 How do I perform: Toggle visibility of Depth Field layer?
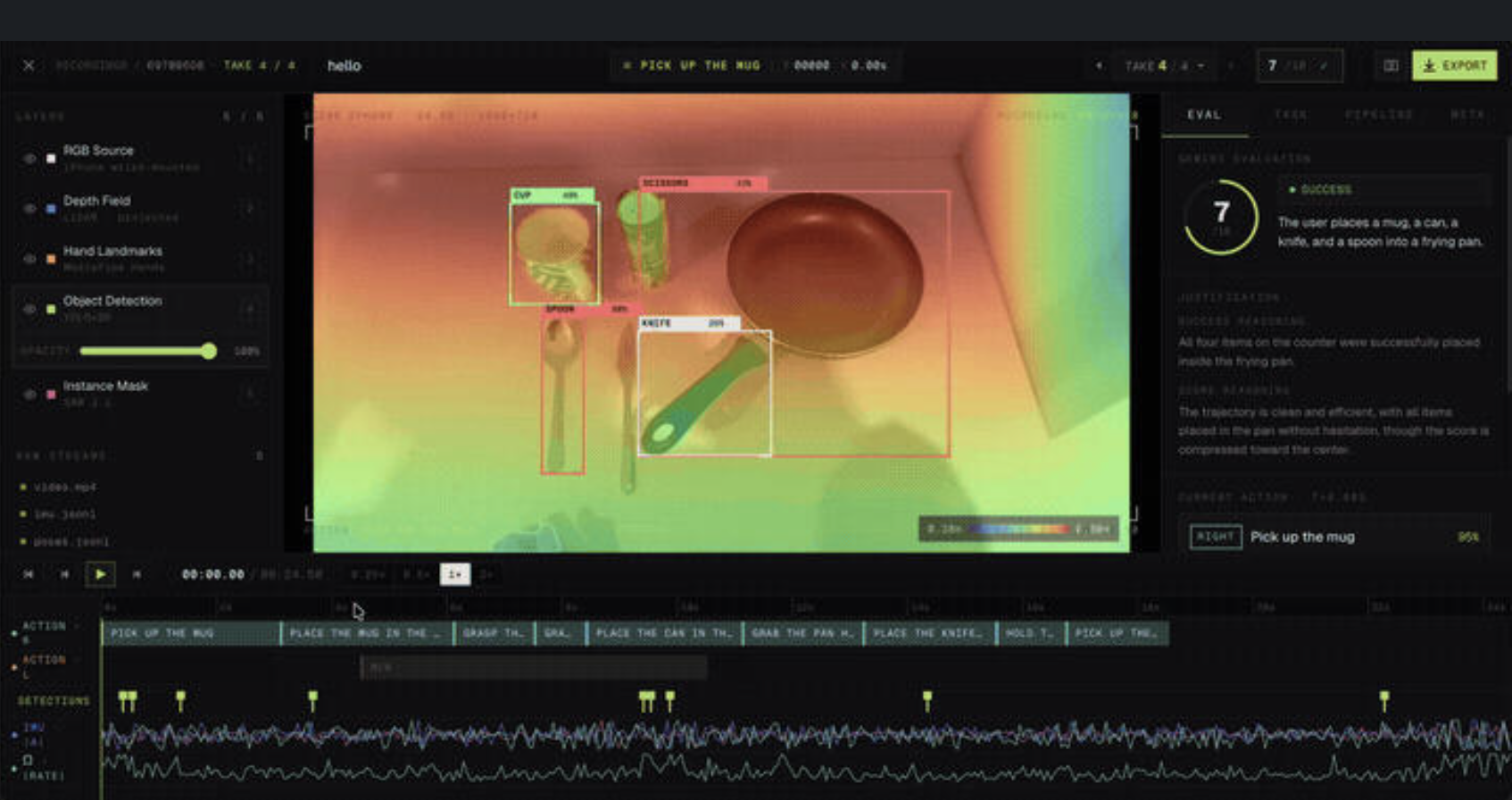click(x=29, y=208)
